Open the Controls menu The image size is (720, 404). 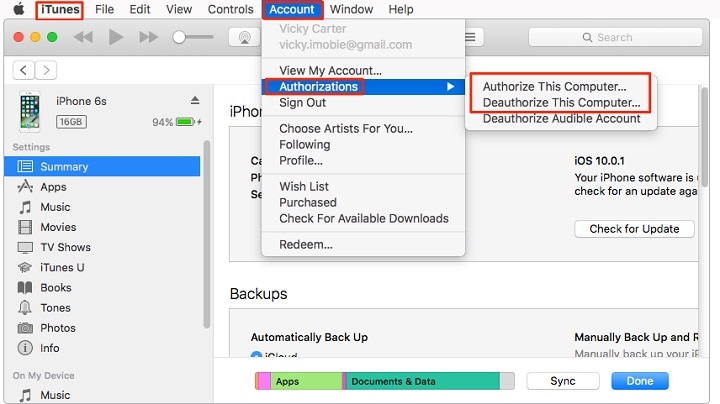(231, 10)
